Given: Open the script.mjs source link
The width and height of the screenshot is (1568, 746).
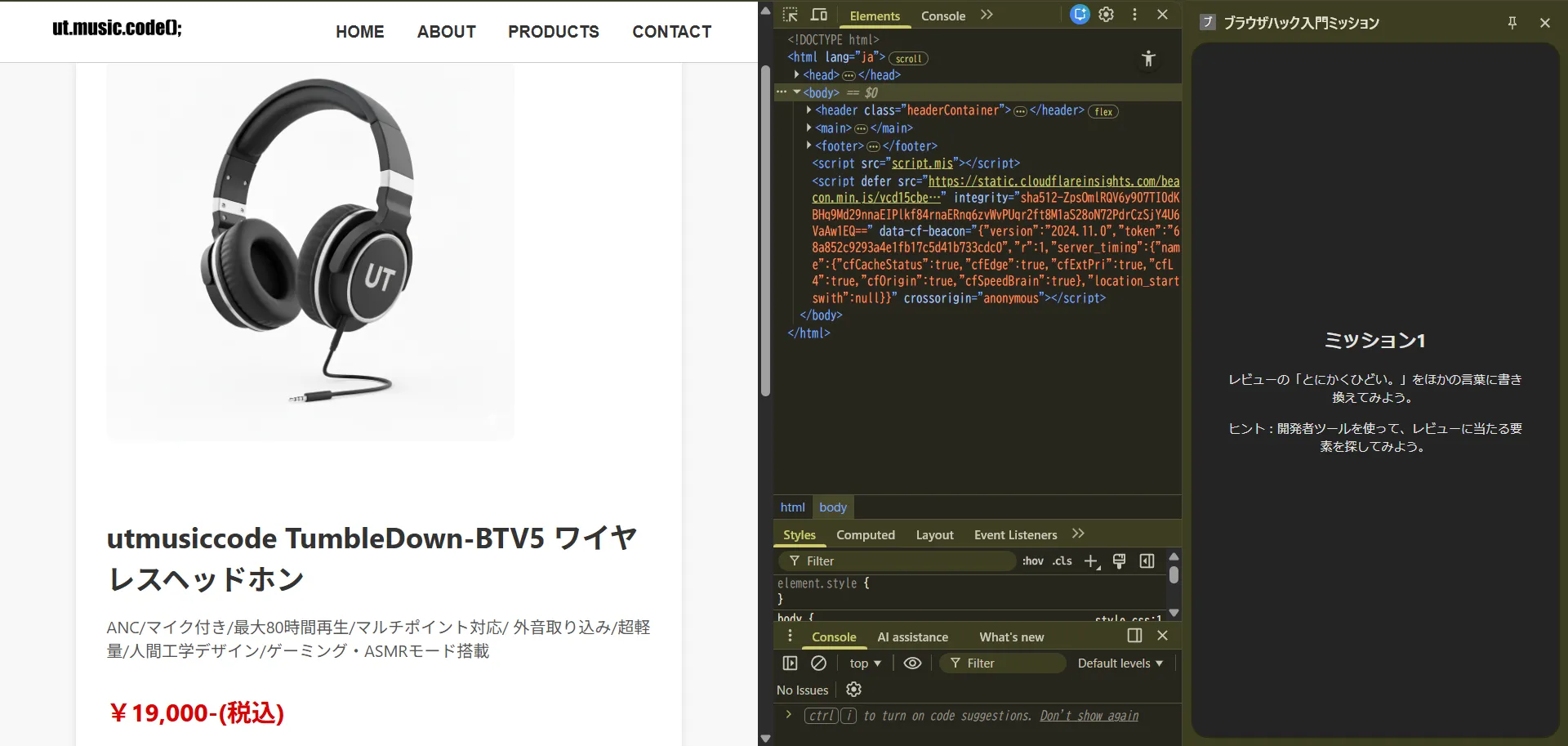Looking at the screenshot, I should [x=923, y=163].
